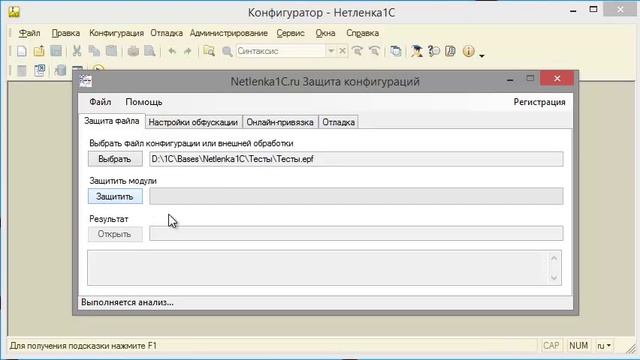
Task: Redo with the right arrow icon
Action: point(187,51)
